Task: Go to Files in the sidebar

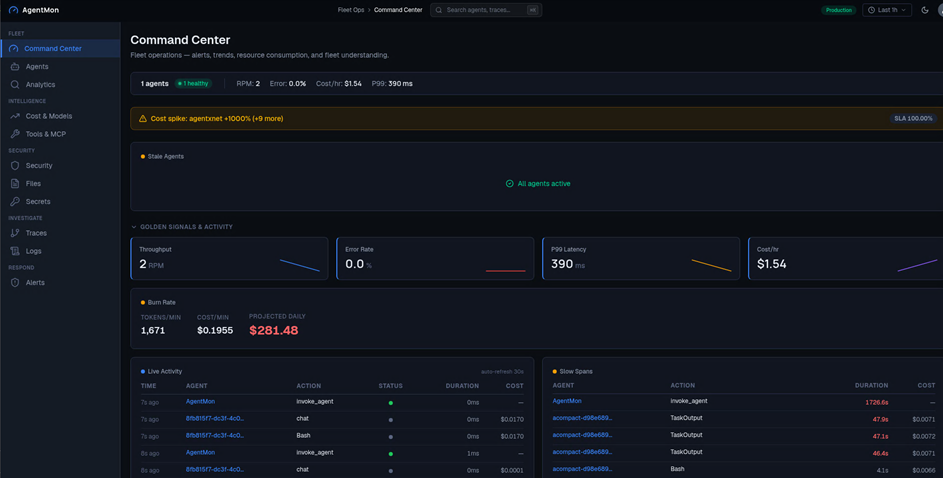Action: click(x=33, y=184)
